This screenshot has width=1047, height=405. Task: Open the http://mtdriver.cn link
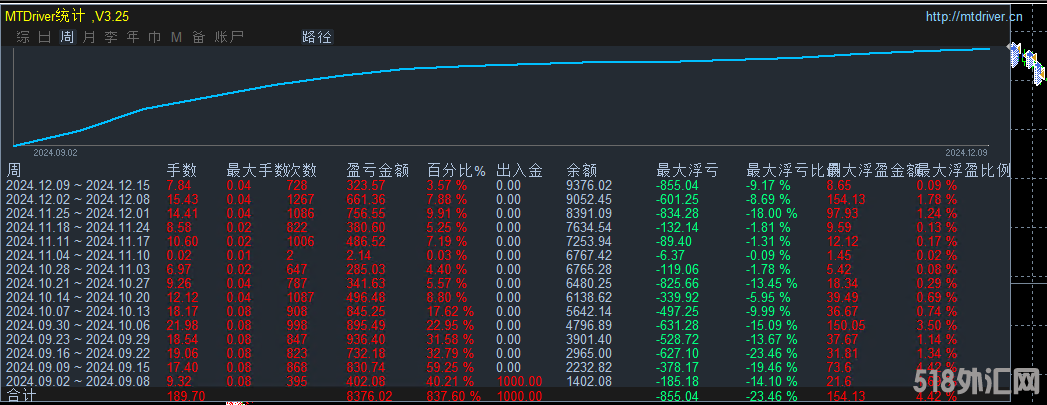pos(974,17)
